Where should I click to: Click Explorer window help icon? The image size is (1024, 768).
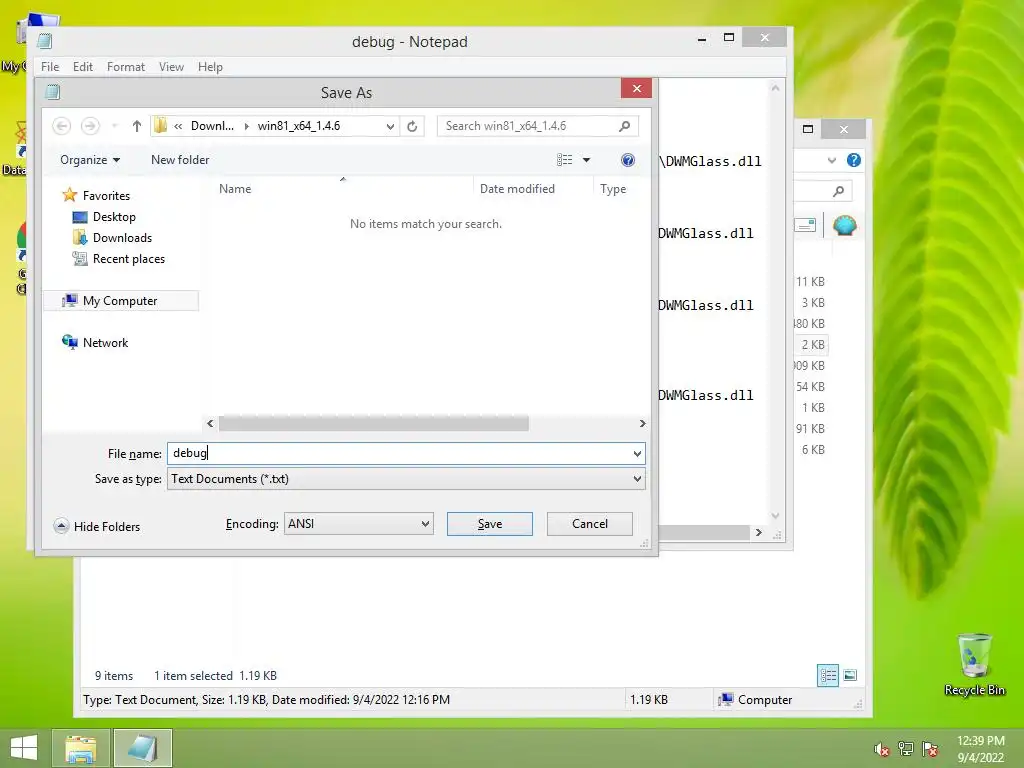point(854,160)
